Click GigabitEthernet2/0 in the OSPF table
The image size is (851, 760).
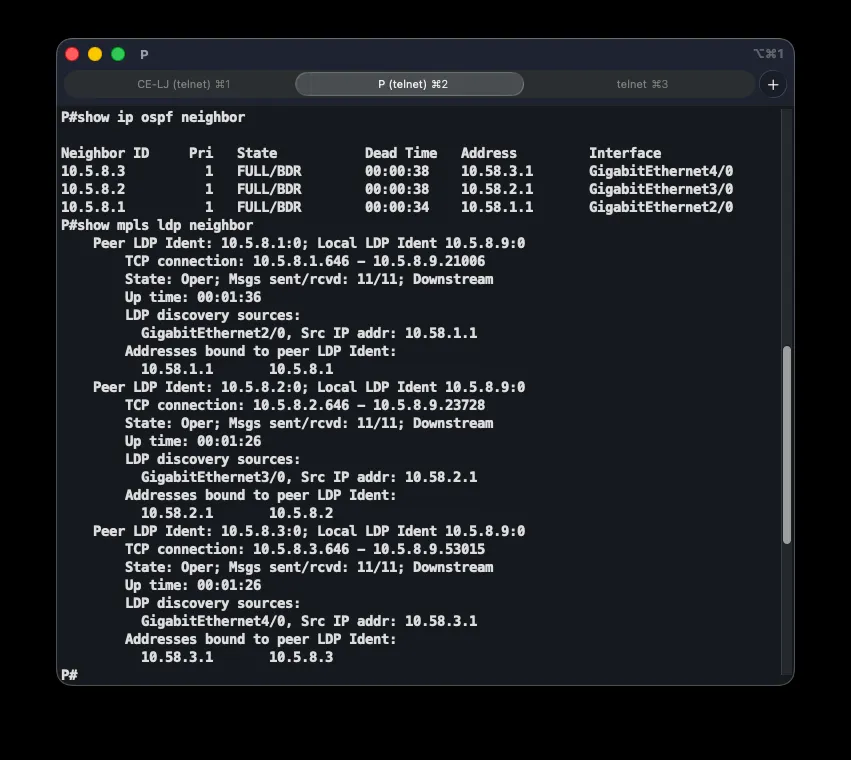(x=661, y=207)
